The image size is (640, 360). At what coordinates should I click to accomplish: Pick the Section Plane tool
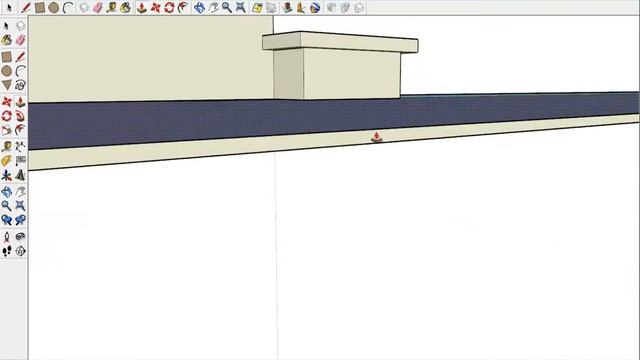pos(20,251)
